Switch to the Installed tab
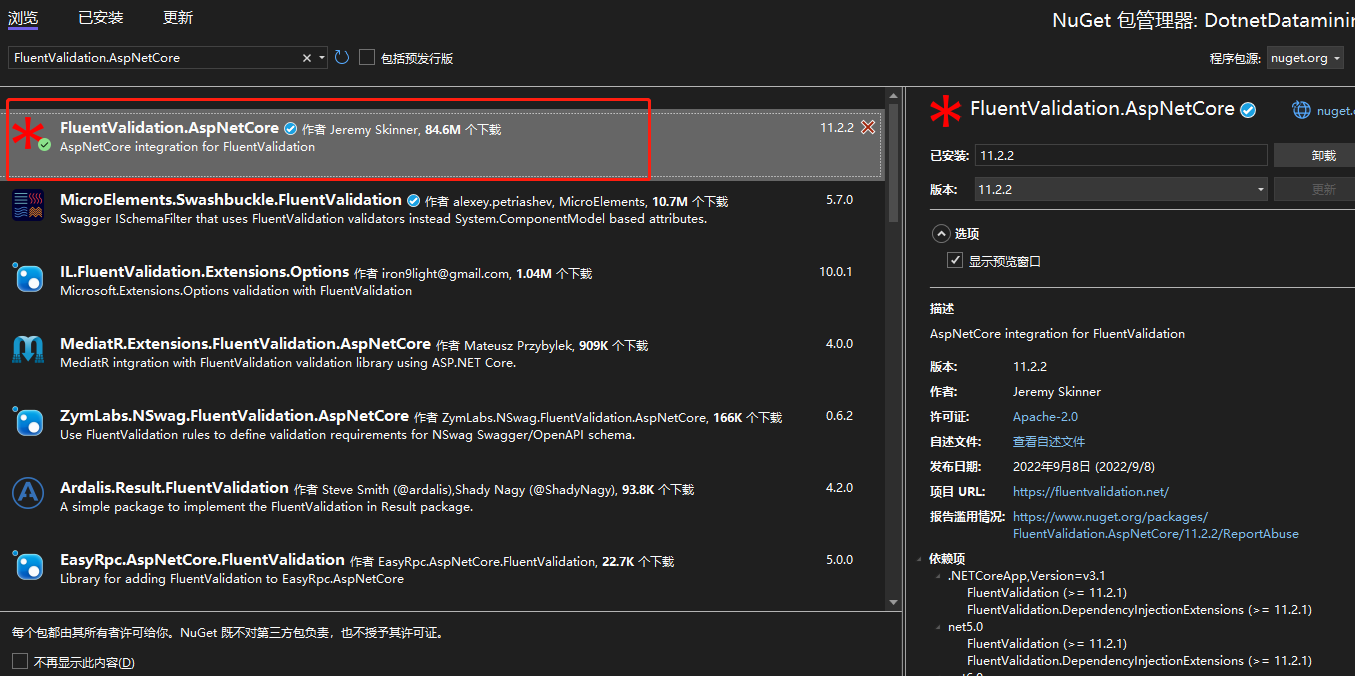The image size is (1355, 676). coord(101,18)
